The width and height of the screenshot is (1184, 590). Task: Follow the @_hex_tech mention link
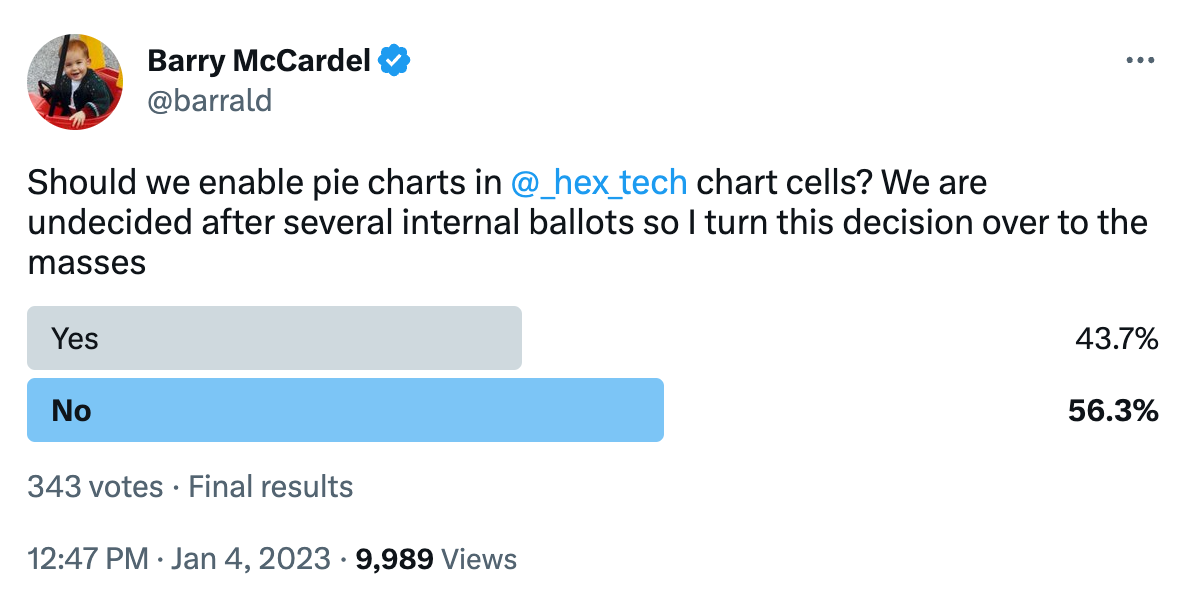pos(599,183)
